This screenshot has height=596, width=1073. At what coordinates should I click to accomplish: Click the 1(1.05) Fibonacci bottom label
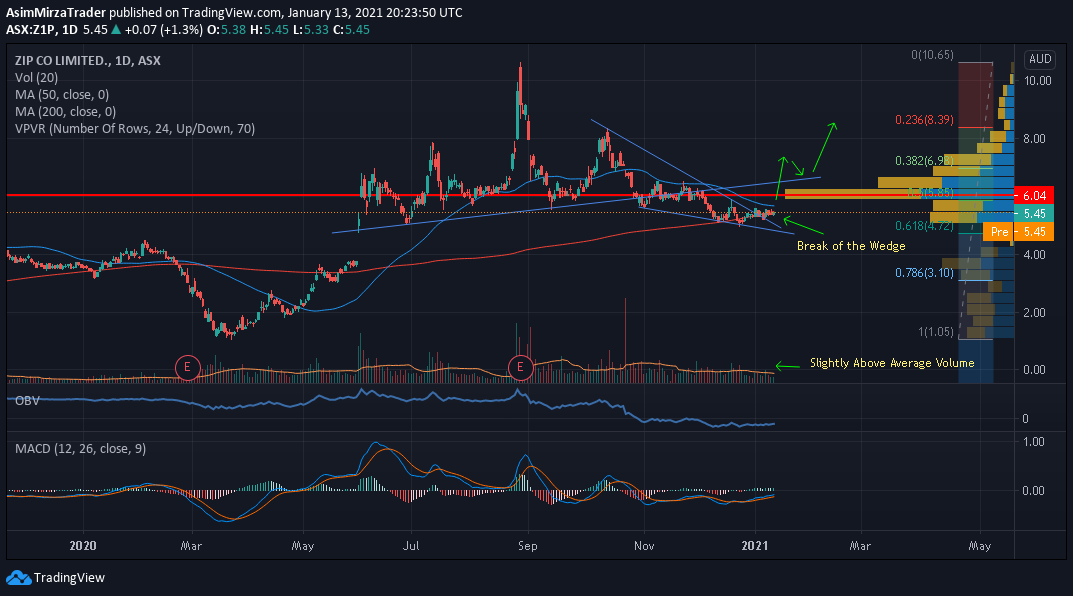tap(935, 332)
